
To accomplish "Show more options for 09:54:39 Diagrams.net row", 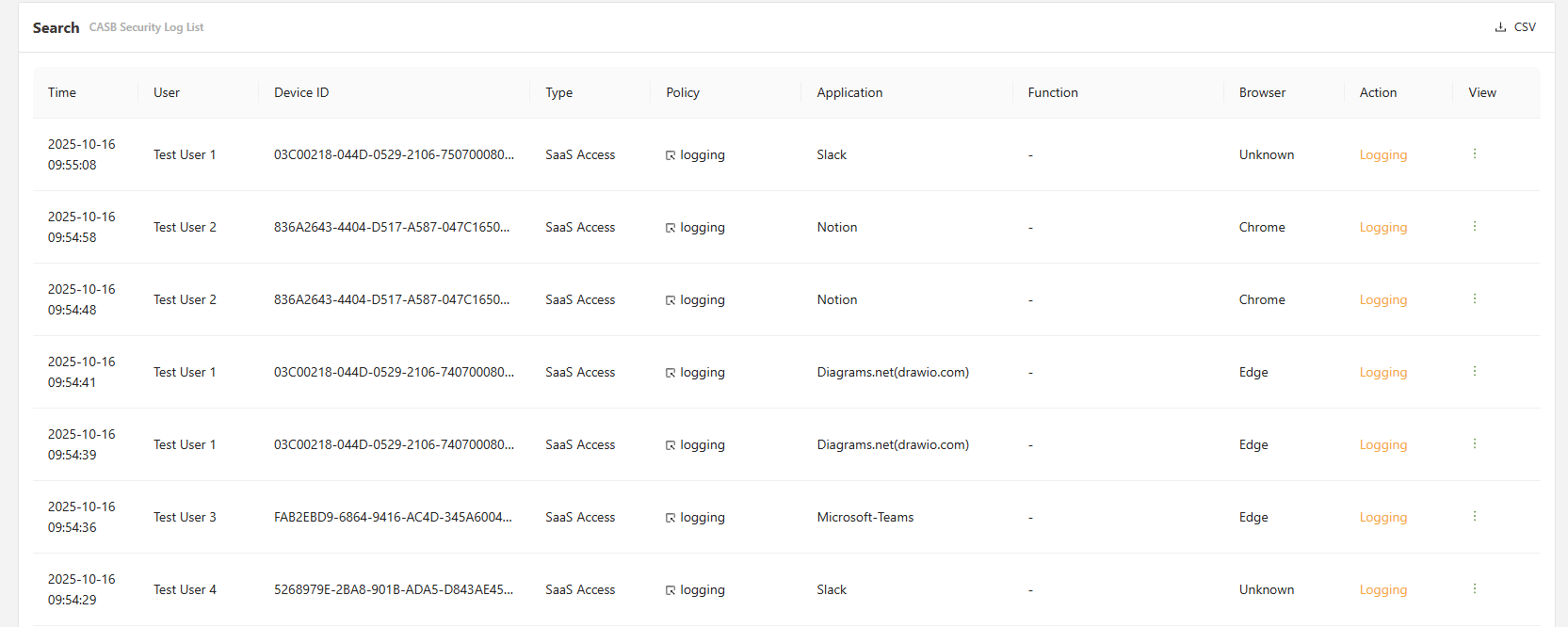I will tap(1475, 443).
